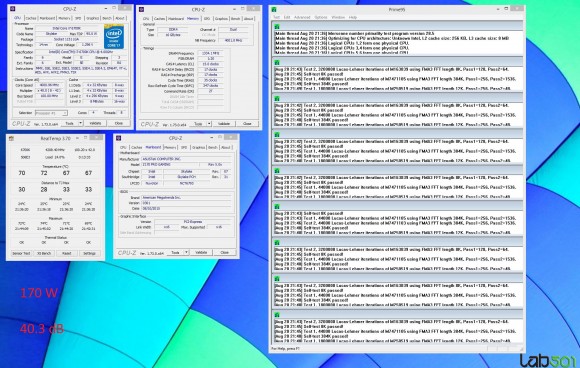Click title bar icon of CPU-Z window showing Memory tab
The height and width of the screenshot is (368, 580).
tap(141, 10)
